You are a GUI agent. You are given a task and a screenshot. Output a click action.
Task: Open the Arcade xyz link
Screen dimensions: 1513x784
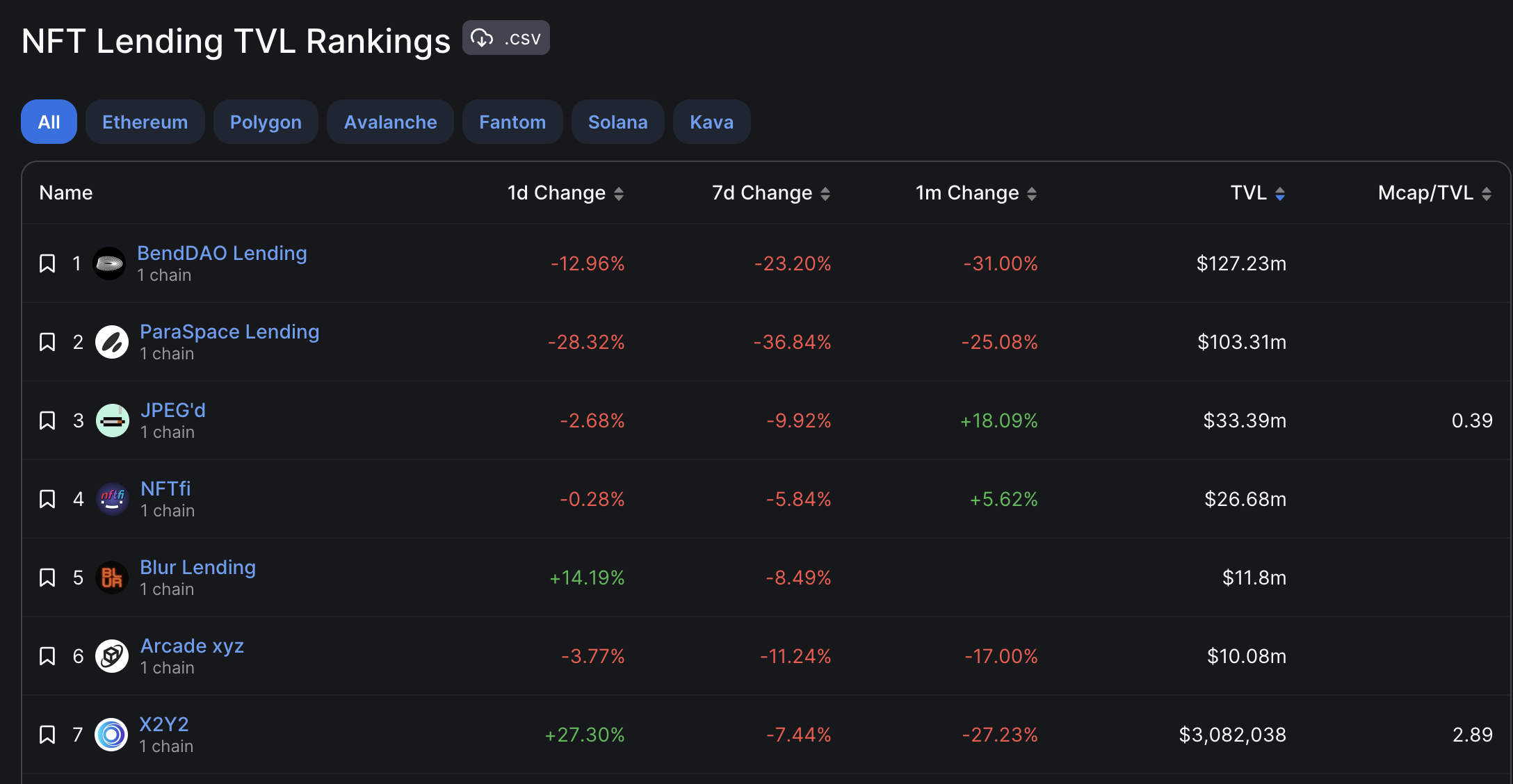tap(192, 646)
